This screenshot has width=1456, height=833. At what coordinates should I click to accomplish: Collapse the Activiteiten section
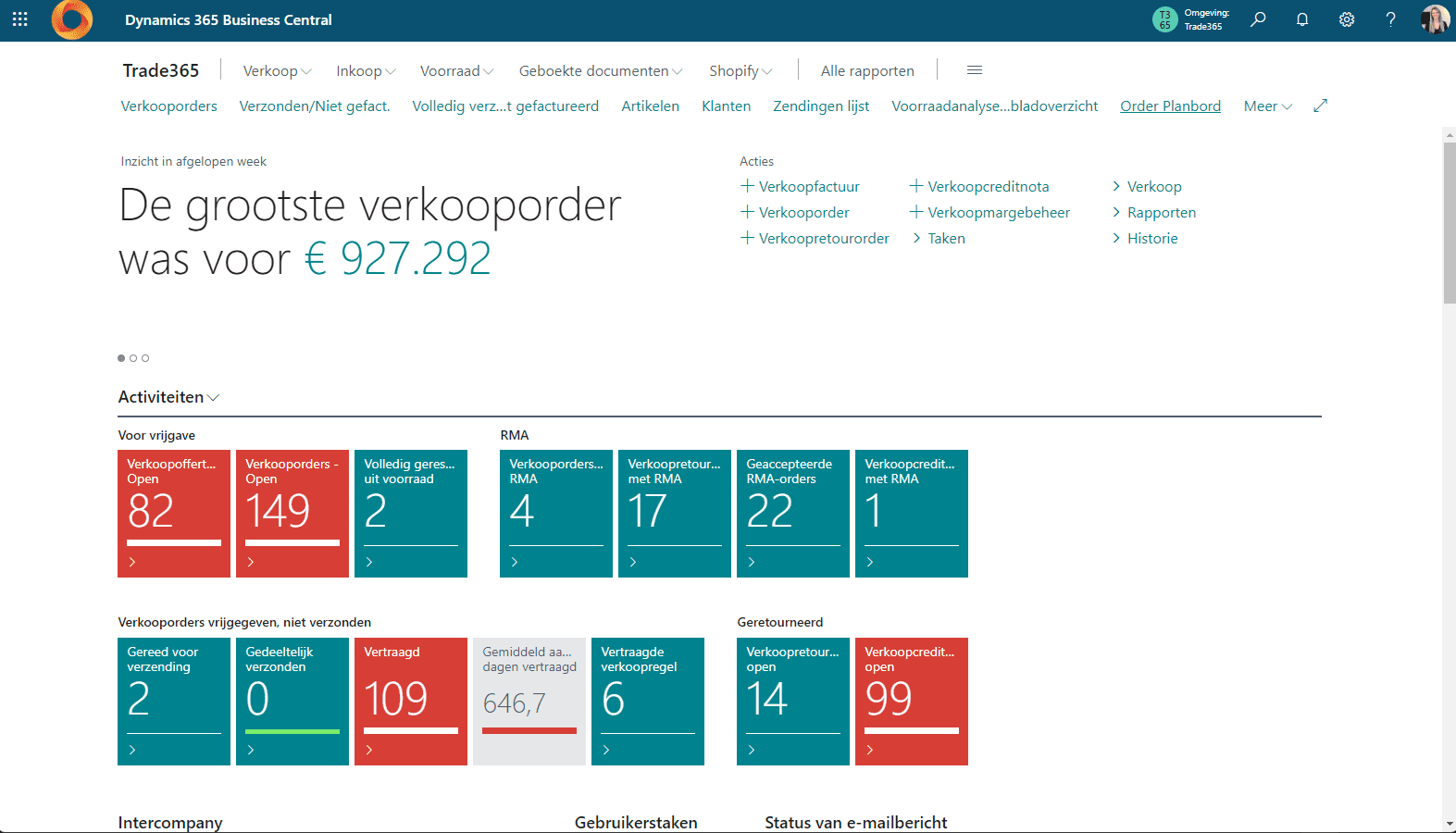point(168,397)
